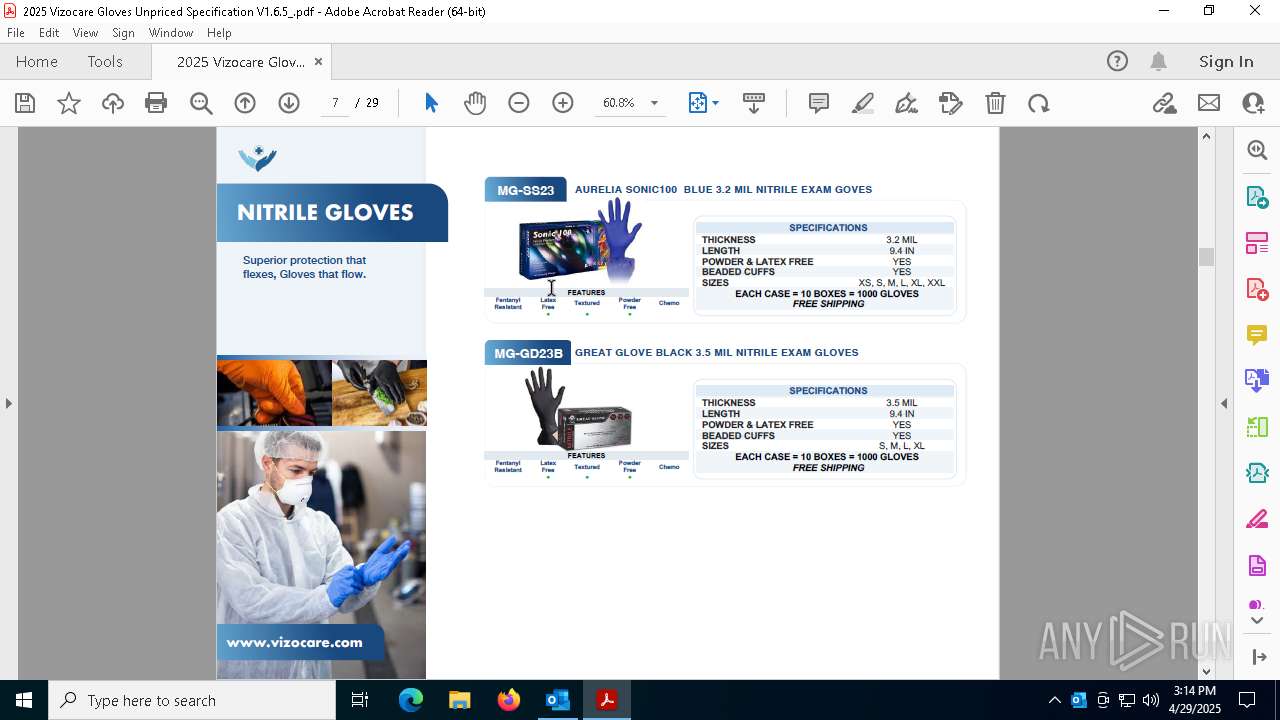This screenshot has width=1280, height=720.
Task: Click the Sign In button
Action: point(1226,61)
